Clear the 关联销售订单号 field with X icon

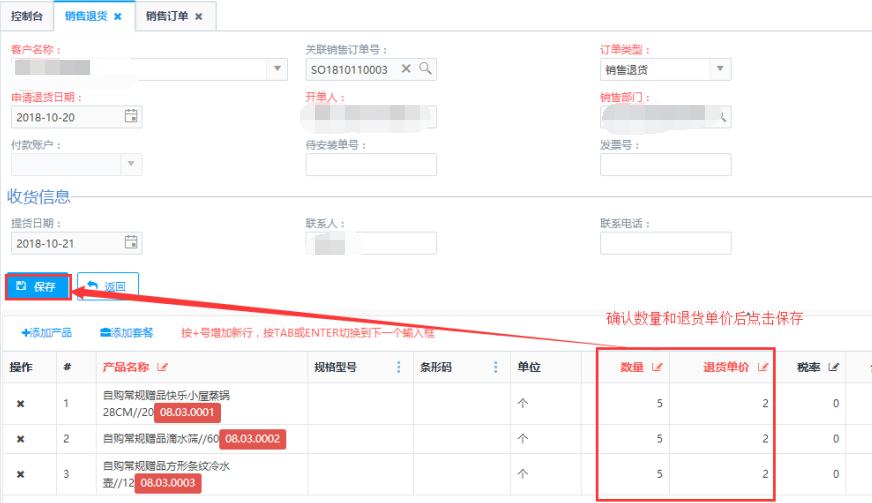406,69
